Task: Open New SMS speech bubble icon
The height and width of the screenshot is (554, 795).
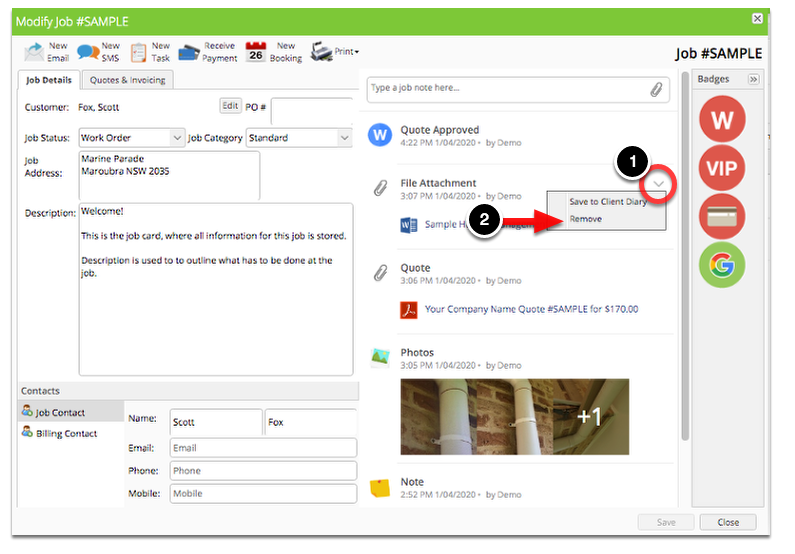Action: (88, 52)
